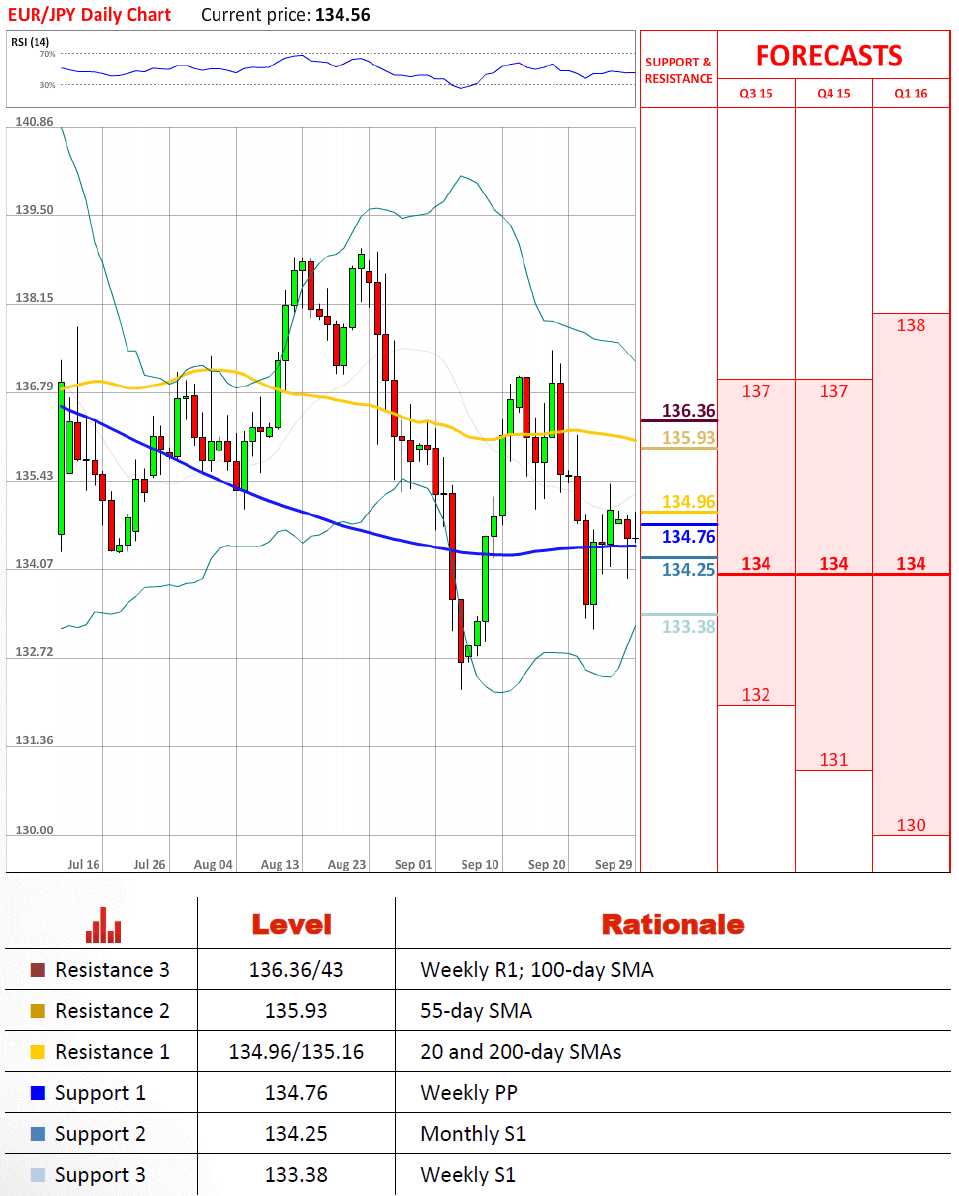The image size is (959, 1196).
Task: Select the 'EUR/JPY Daily Chart' title
Action: click(x=89, y=15)
